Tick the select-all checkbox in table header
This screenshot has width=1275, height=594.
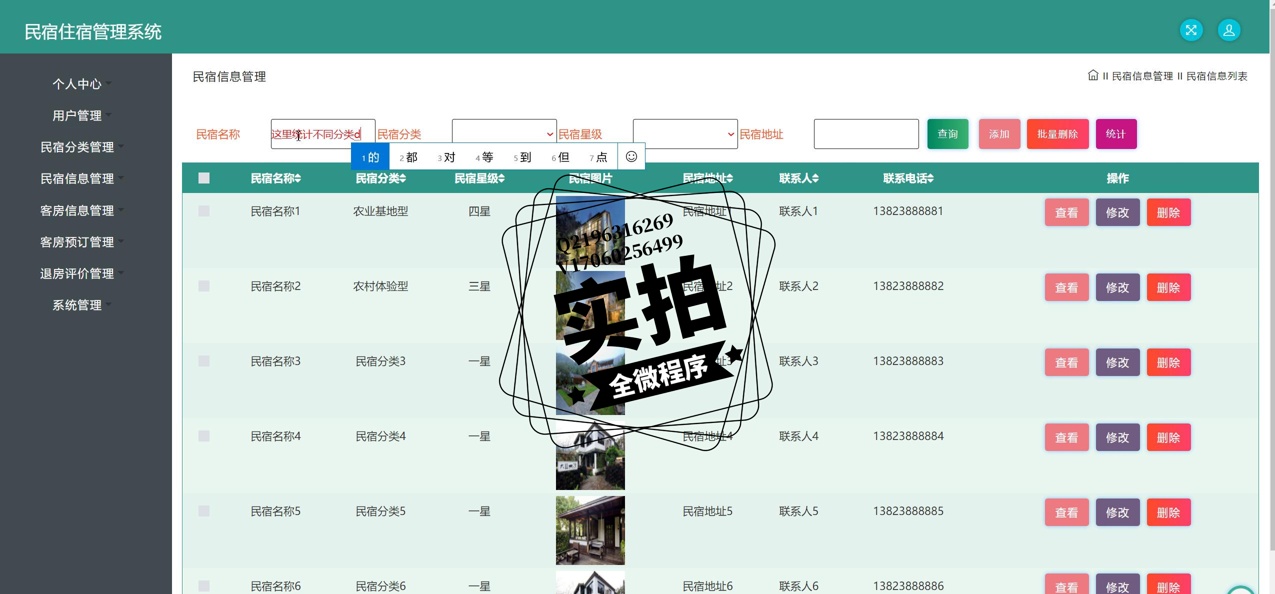204,178
